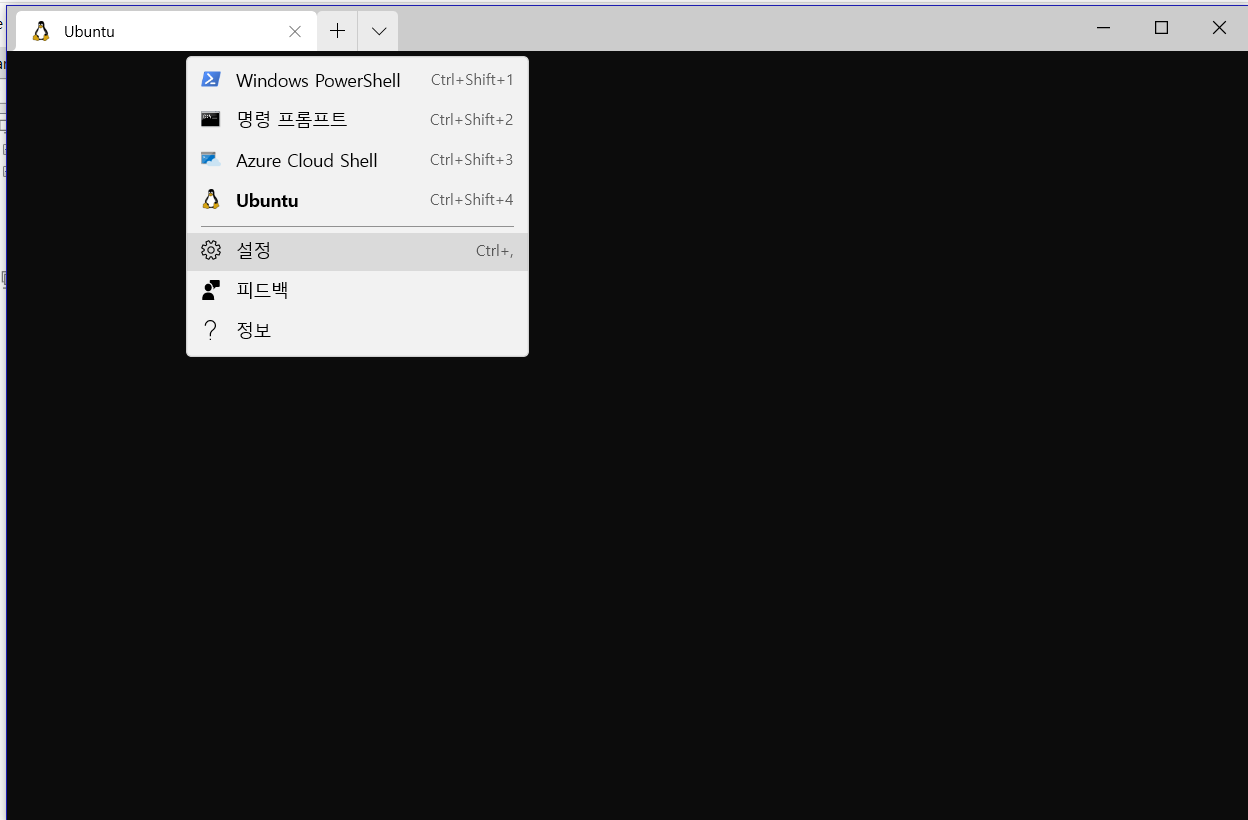This screenshot has width=1248, height=820.
Task: Add a new tab with the plus button
Action: (x=337, y=31)
